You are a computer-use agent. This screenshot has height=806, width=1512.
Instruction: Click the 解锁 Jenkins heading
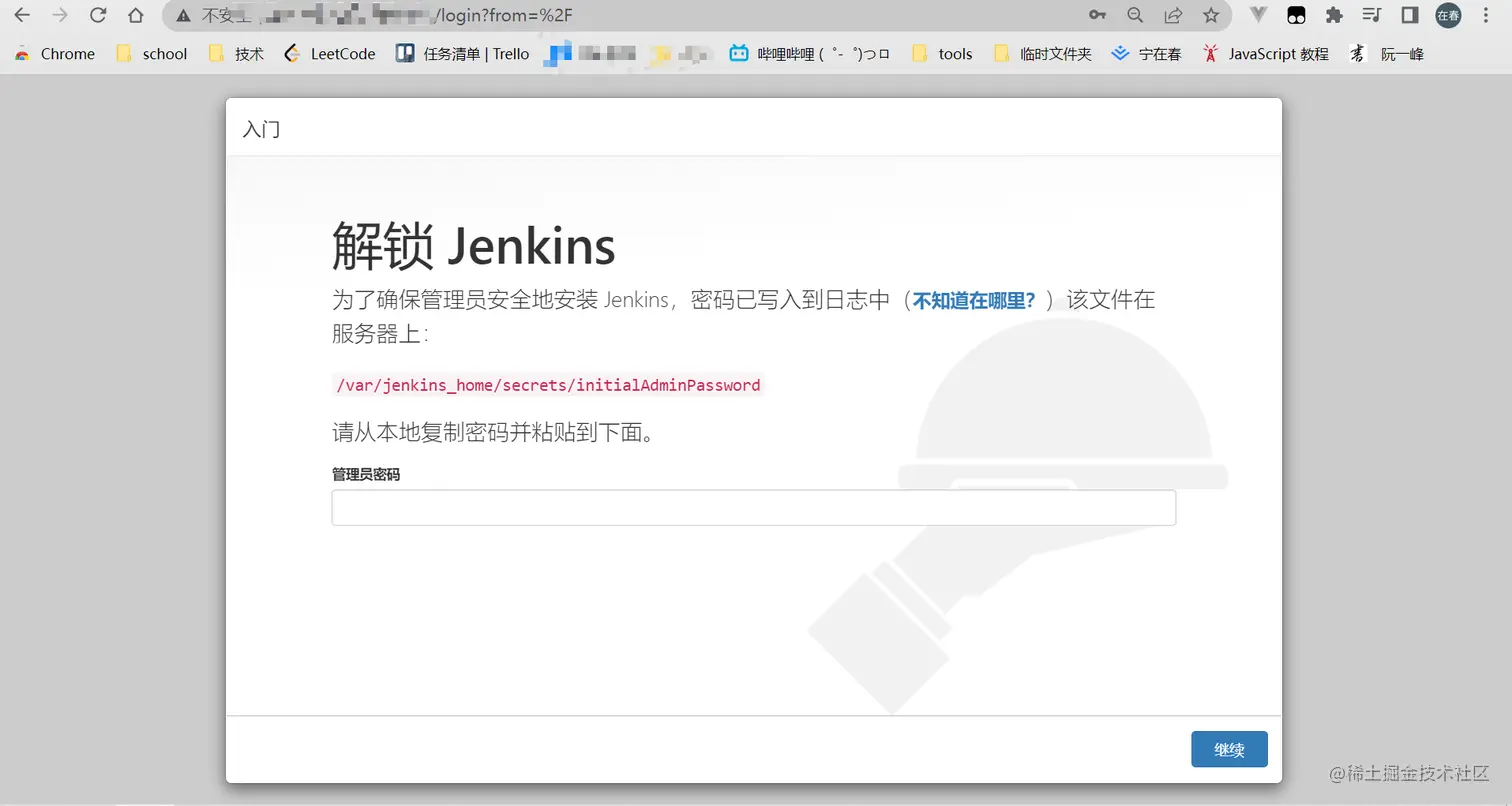tap(473, 247)
